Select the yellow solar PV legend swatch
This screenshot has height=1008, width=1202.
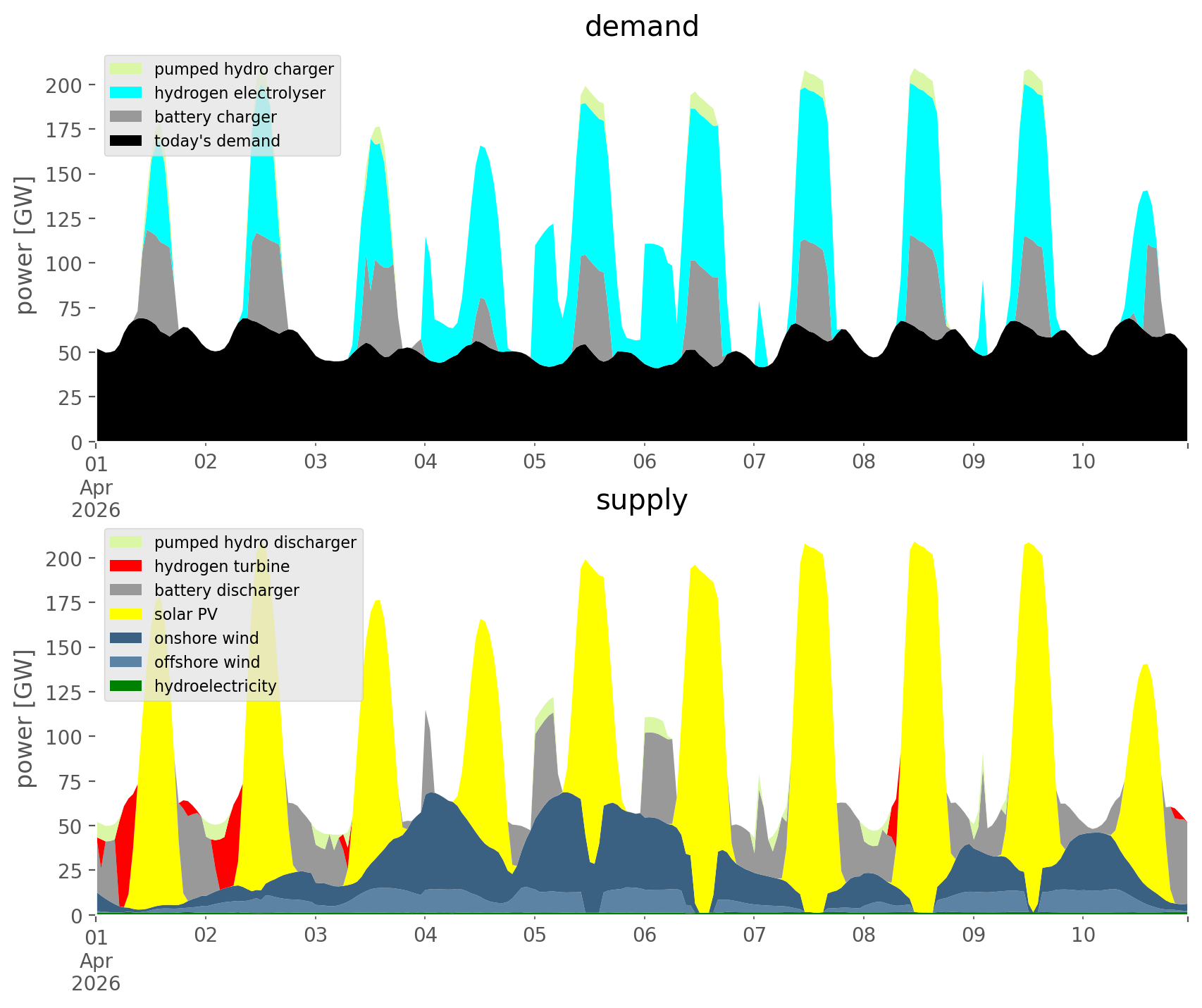pos(126,614)
